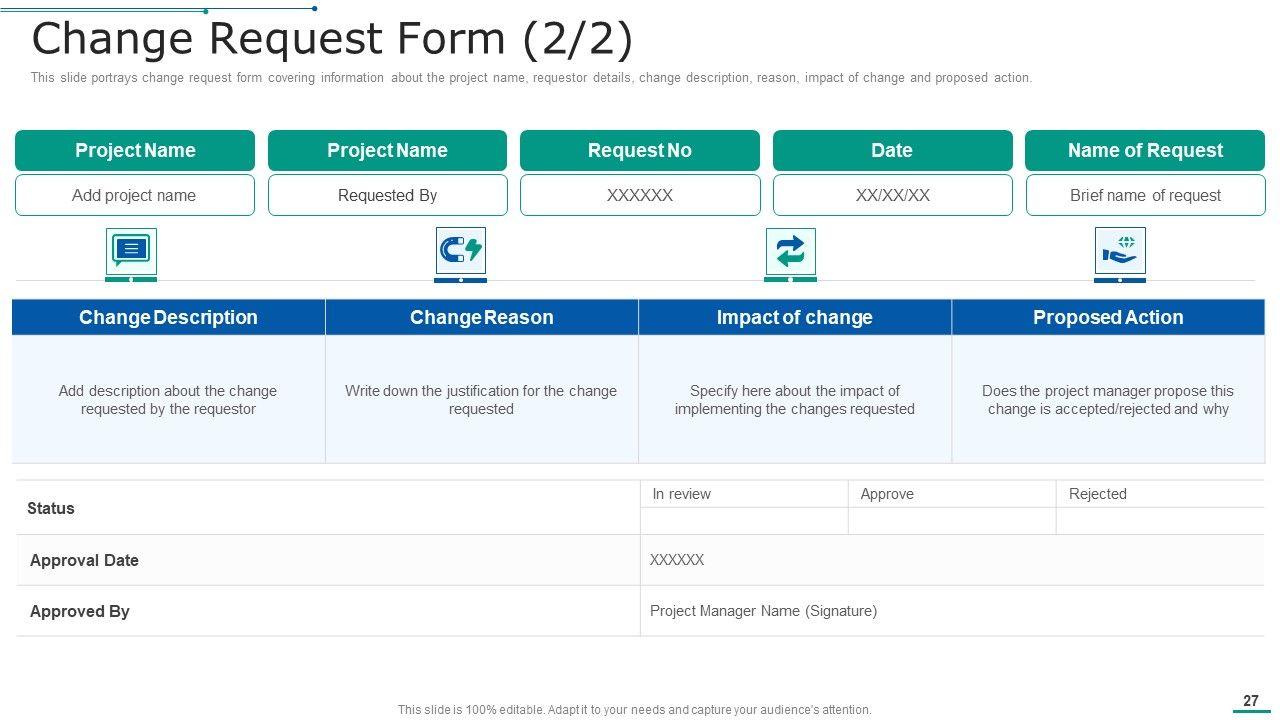Select the Date header button
The image size is (1280, 720).
[x=892, y=151]
